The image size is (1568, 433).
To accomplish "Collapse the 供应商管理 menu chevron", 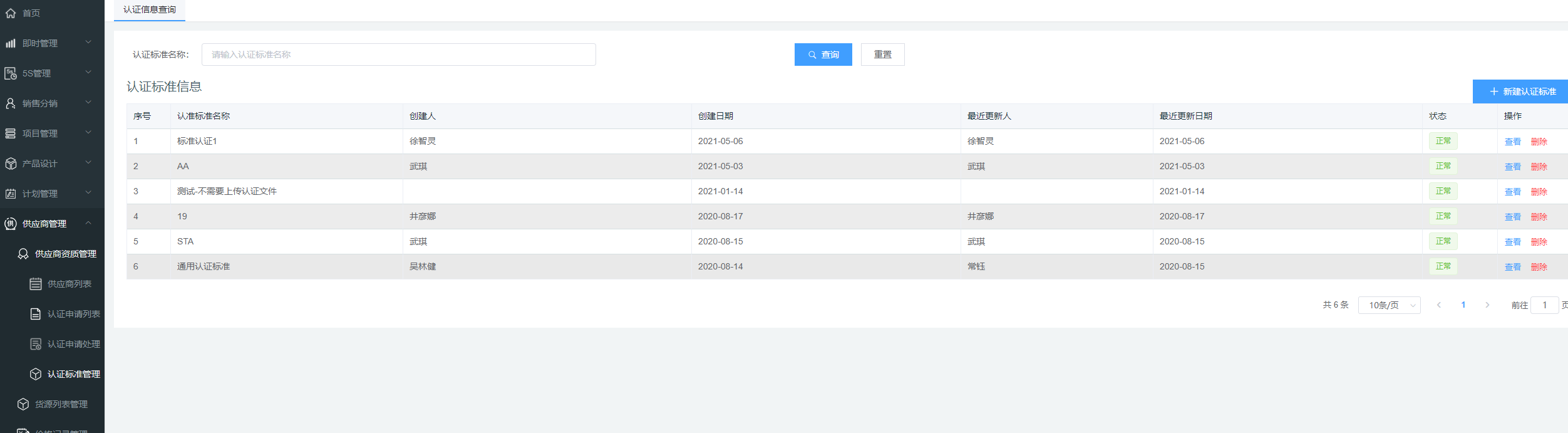I will click(88, 223).
